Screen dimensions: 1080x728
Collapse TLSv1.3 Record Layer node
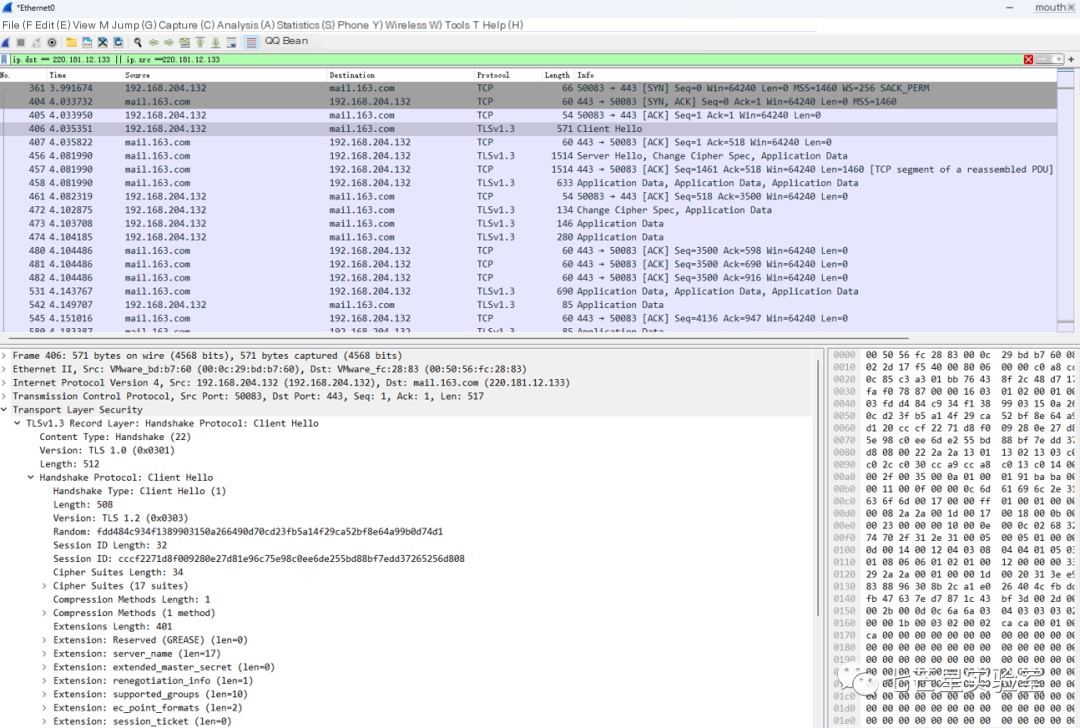point(17,423)
